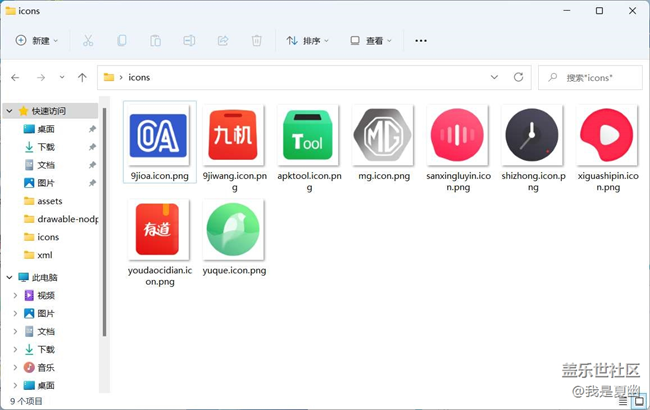Click the Share icon in toolbar
650x410 pixels.
223,41
